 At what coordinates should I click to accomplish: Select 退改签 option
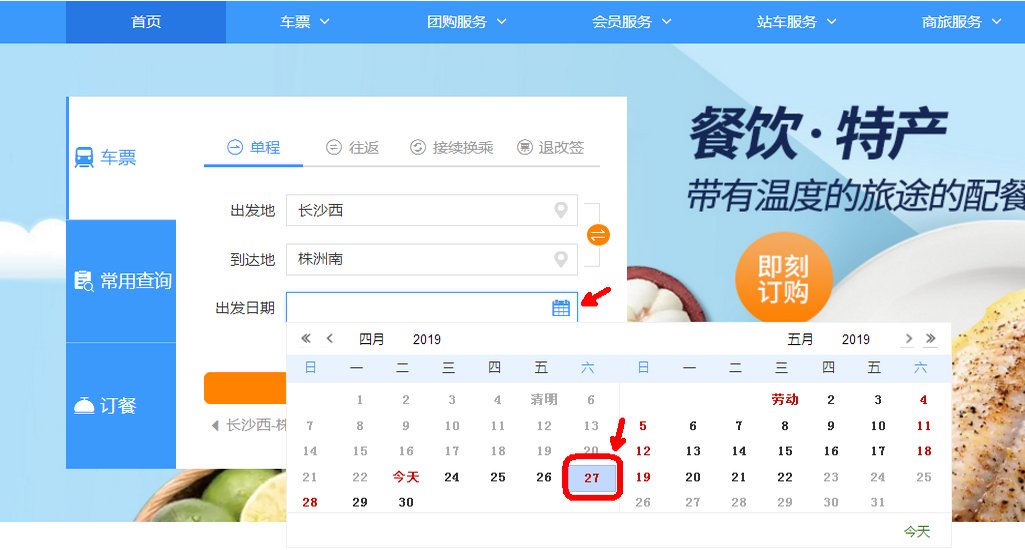[550, 147]
